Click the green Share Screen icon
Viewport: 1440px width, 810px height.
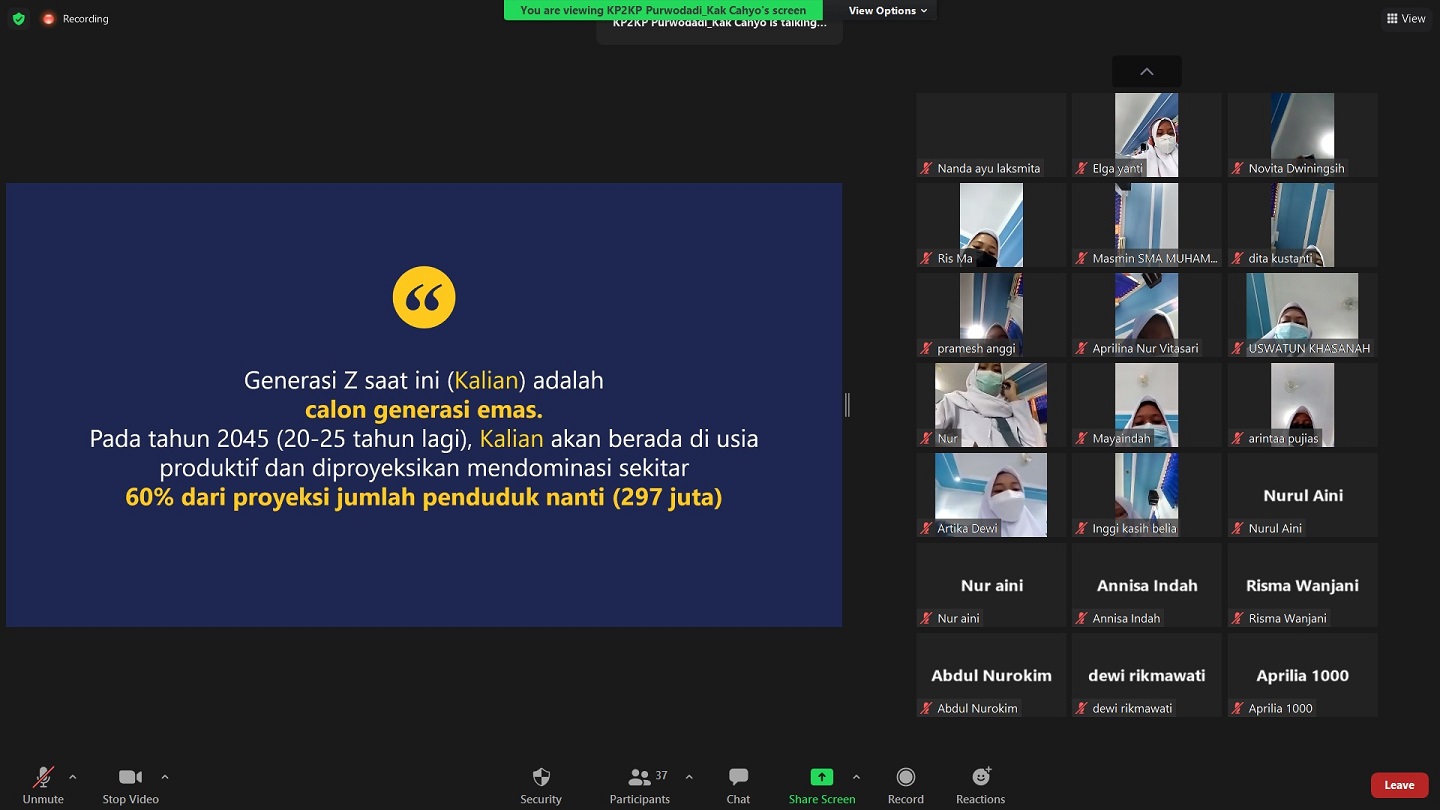[821, 777]
